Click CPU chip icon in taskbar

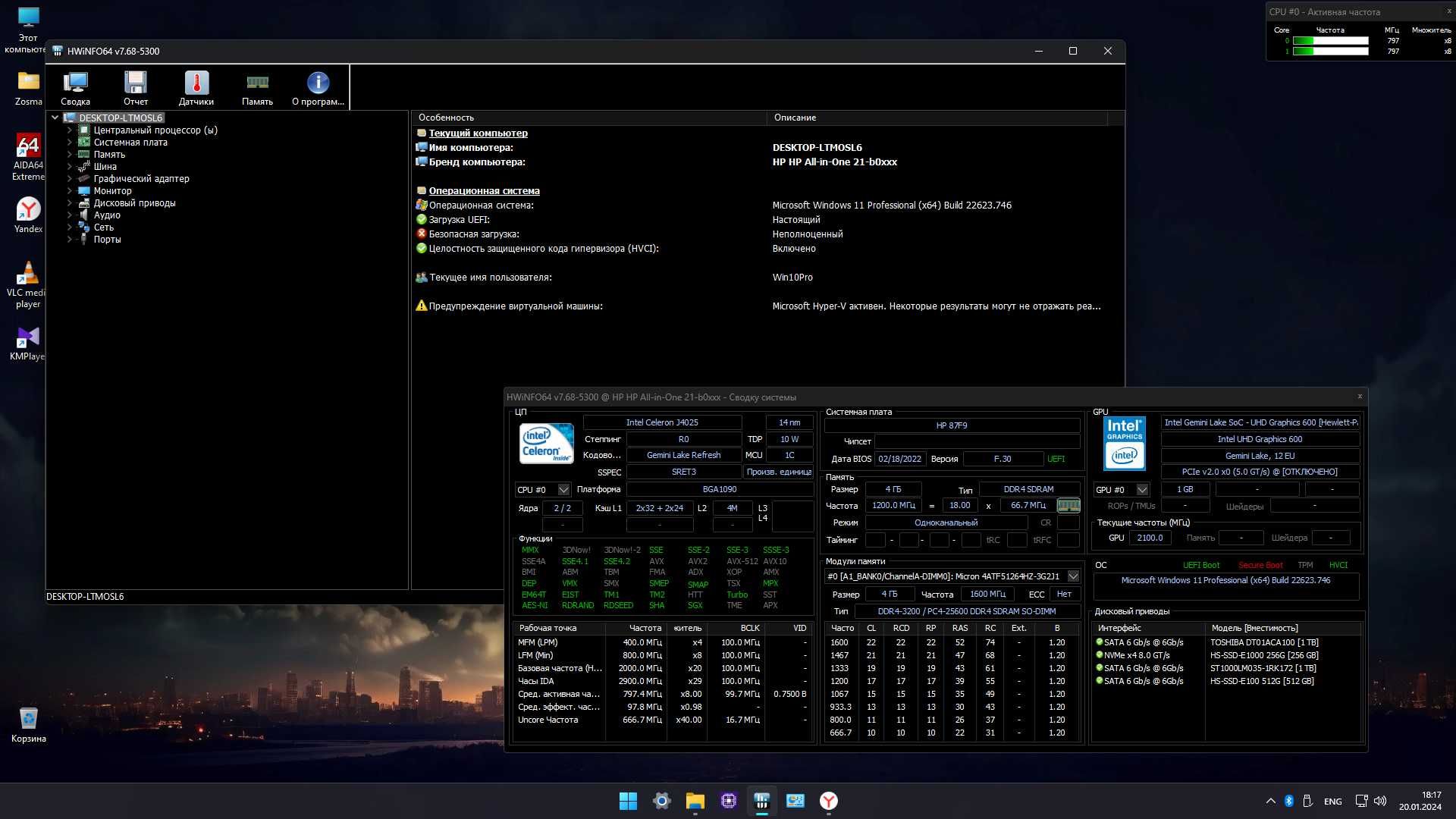(x=728, y=801)
